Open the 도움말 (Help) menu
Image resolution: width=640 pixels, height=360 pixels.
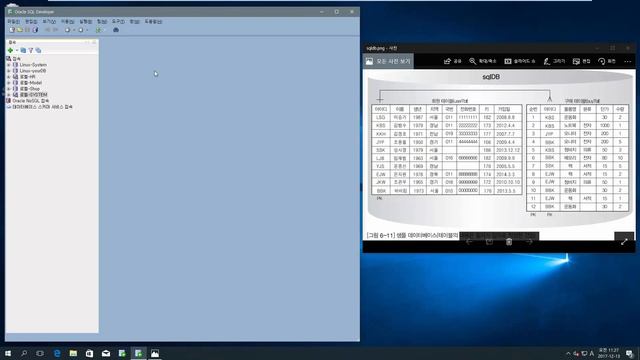tap(153, 22)
